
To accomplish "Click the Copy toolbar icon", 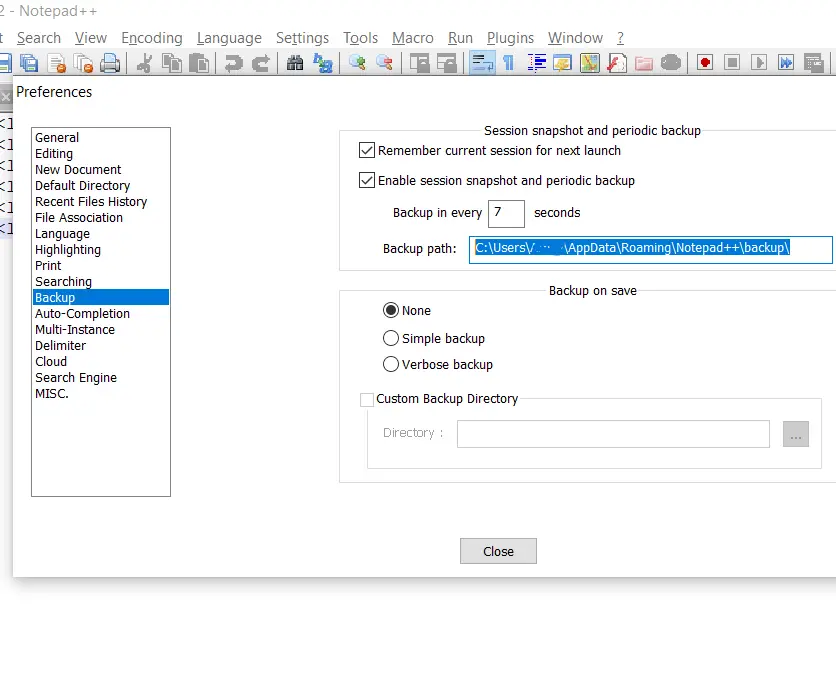I will point(172,63).
